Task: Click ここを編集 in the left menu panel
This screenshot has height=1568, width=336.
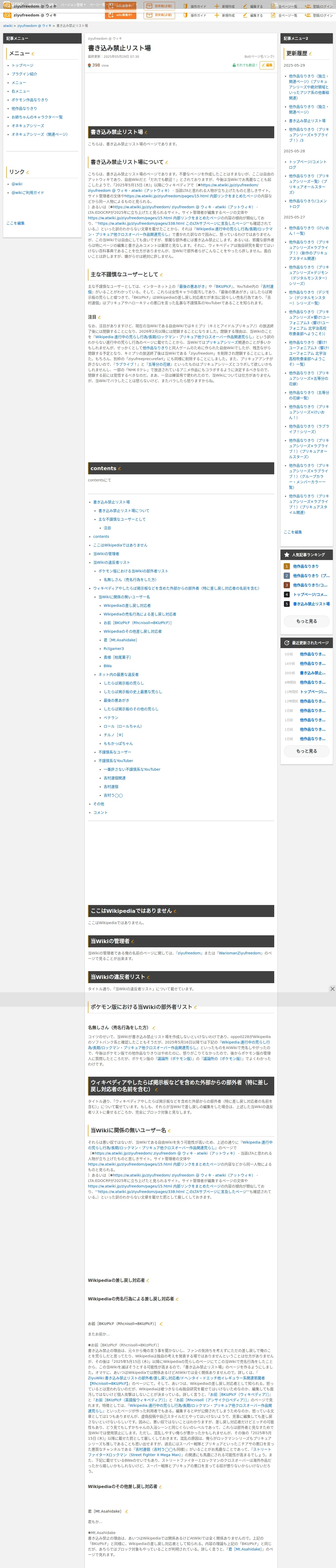Action: (x=15, y=223)
